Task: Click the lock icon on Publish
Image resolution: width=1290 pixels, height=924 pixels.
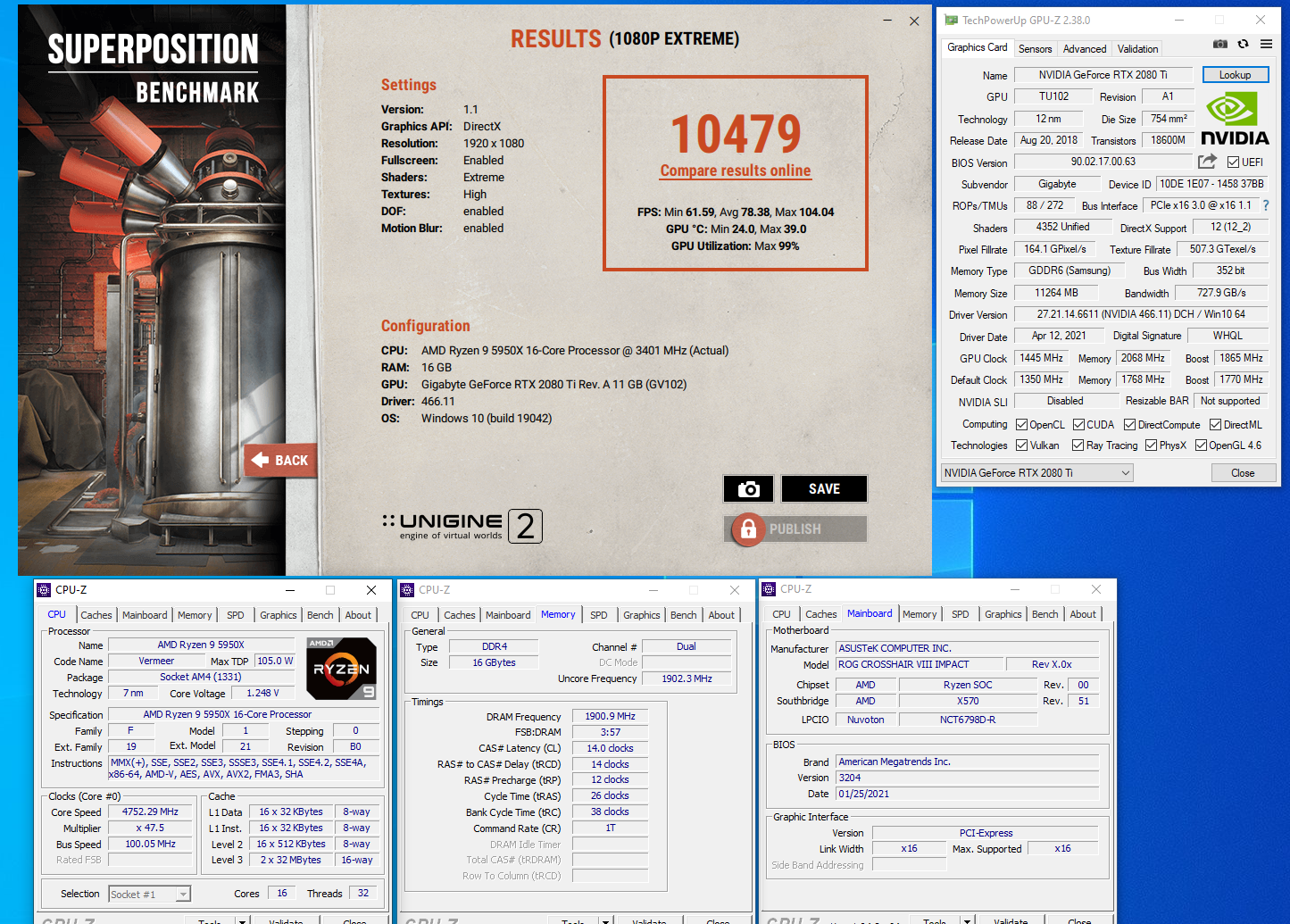Action: click(x=748, y=529)
